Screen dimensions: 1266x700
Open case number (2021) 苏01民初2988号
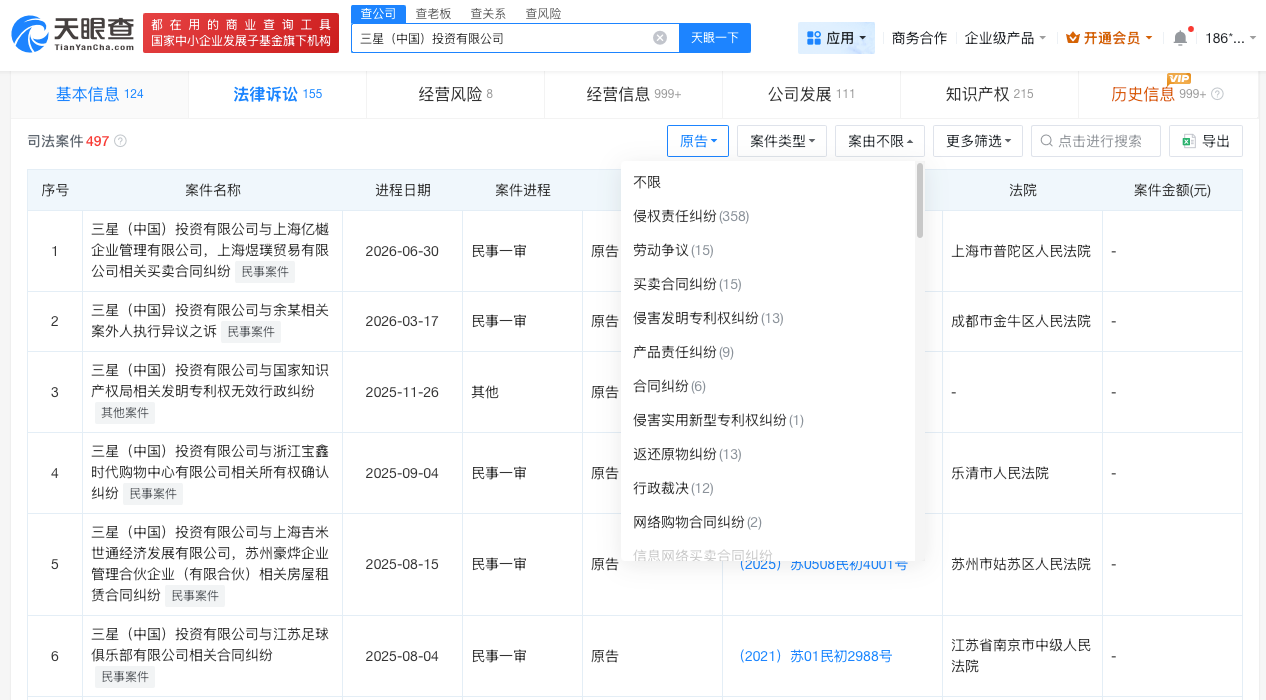tap(815, 656)
